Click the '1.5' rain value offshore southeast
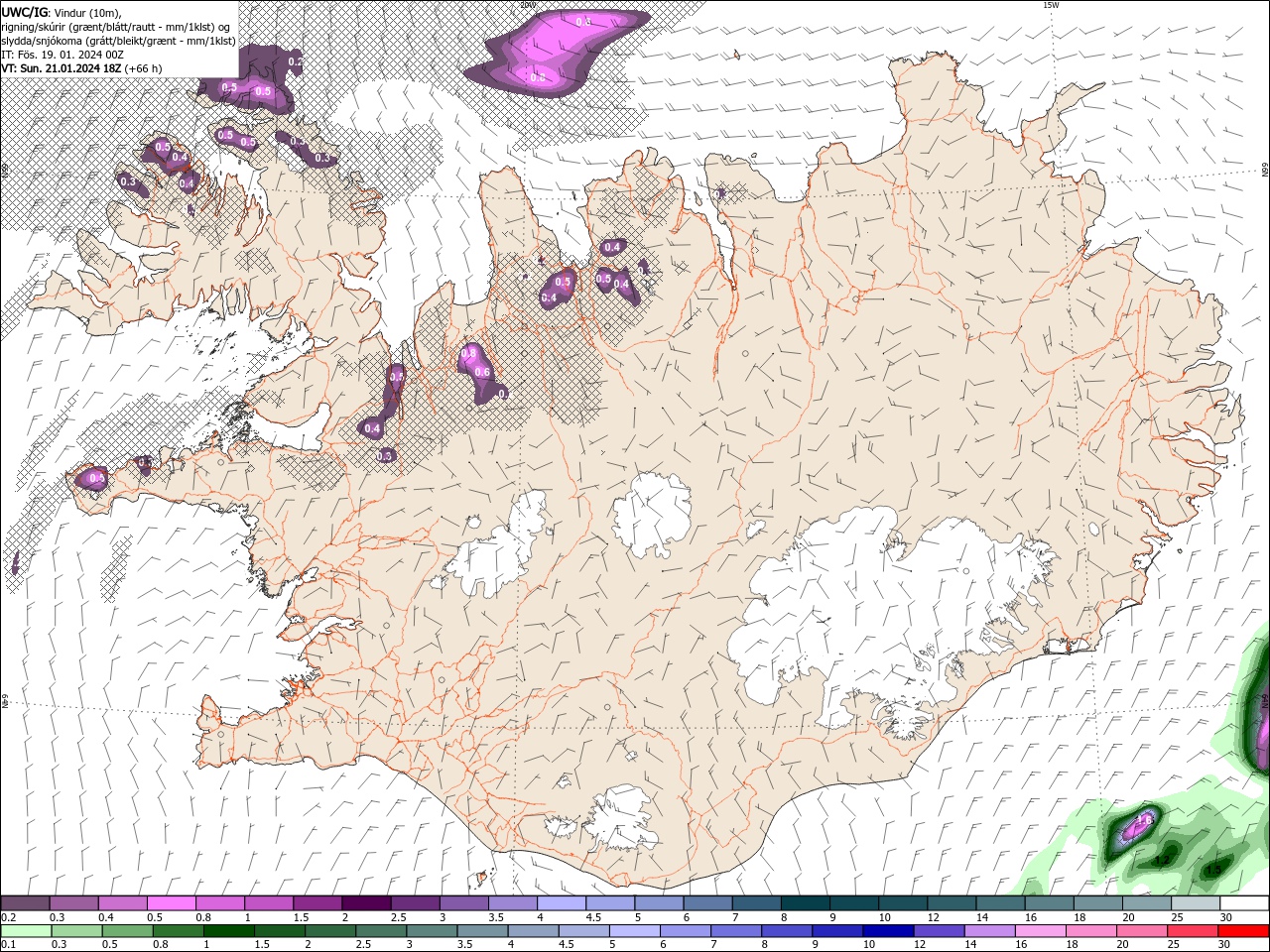The width and height of the screenshot is (1270, 952). [1212, 870]
